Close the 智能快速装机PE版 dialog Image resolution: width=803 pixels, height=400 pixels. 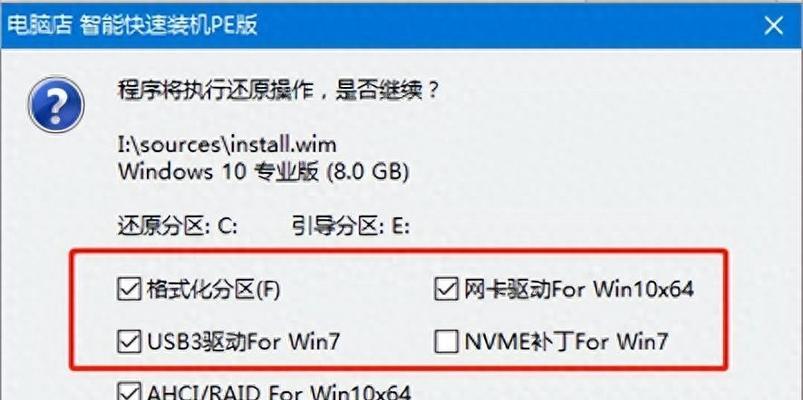[x=773, y=25]
